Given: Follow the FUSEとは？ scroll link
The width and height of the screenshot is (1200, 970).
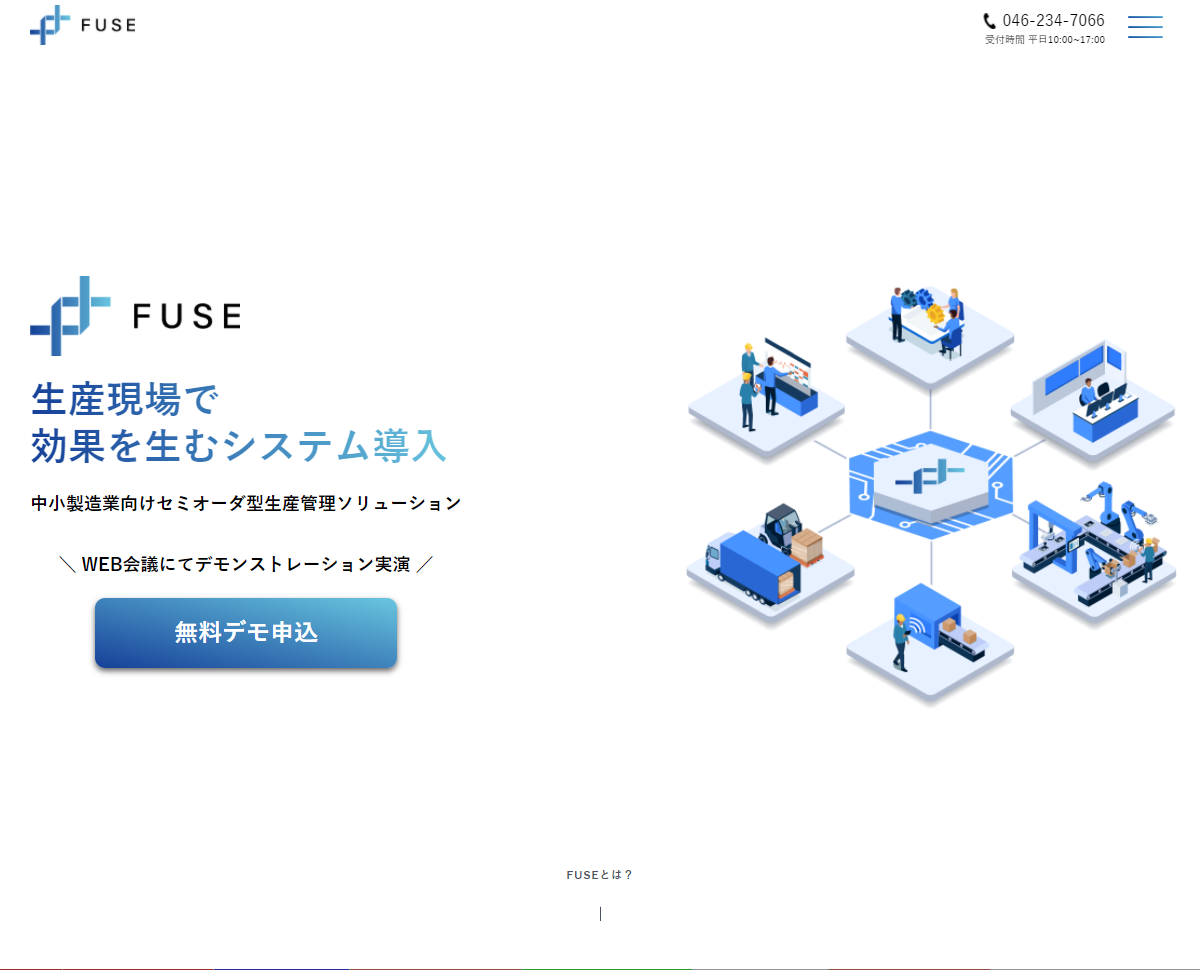Looking at the screenshot, I should [600, 875].
